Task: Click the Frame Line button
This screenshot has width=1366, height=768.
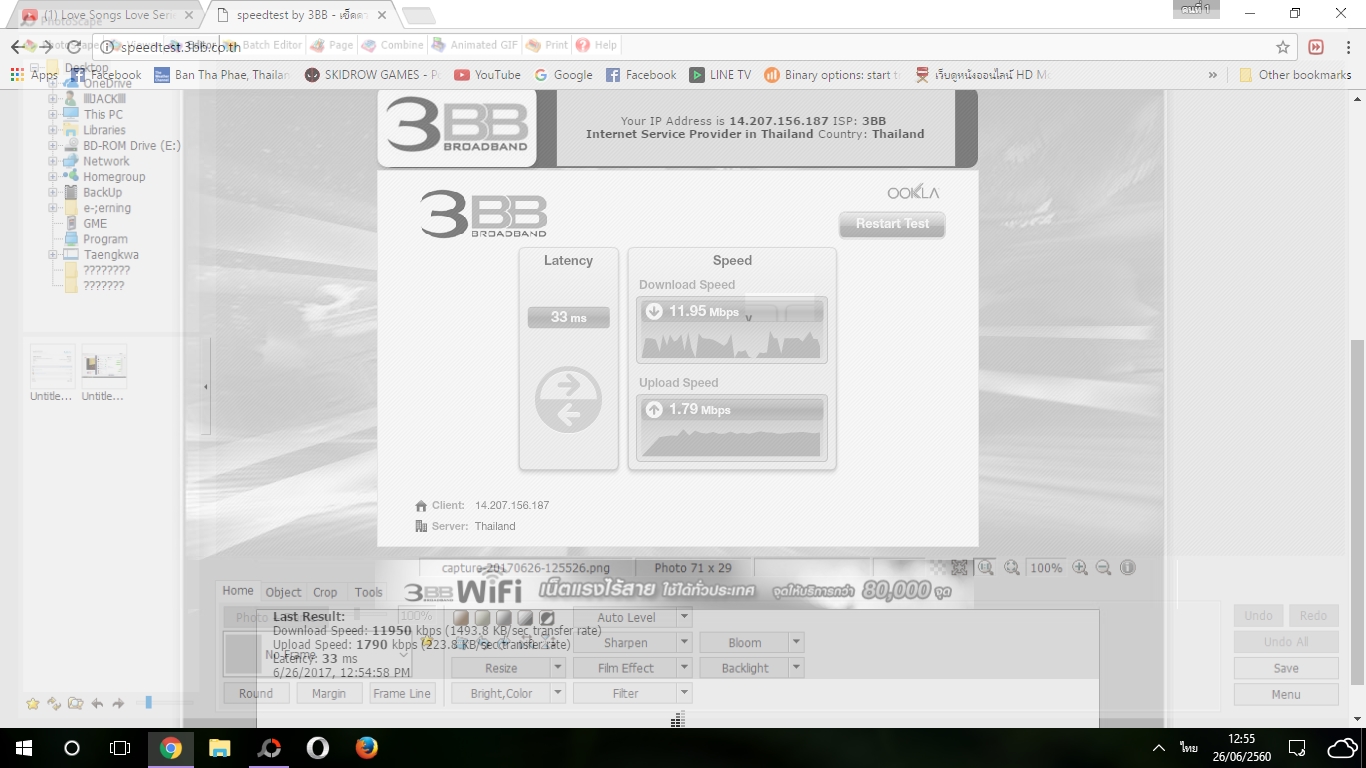Action: pos(402,693)
